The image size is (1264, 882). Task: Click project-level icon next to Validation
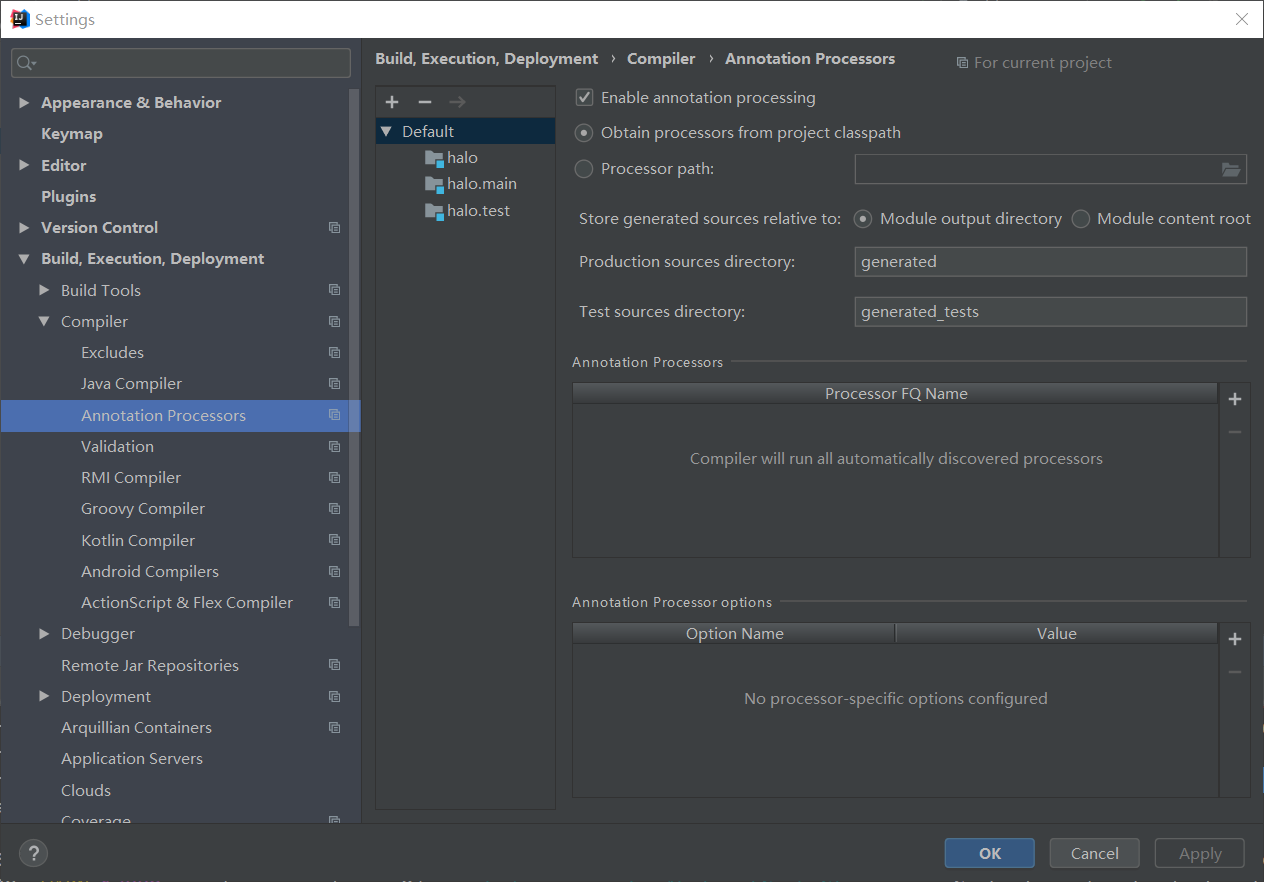334,447
